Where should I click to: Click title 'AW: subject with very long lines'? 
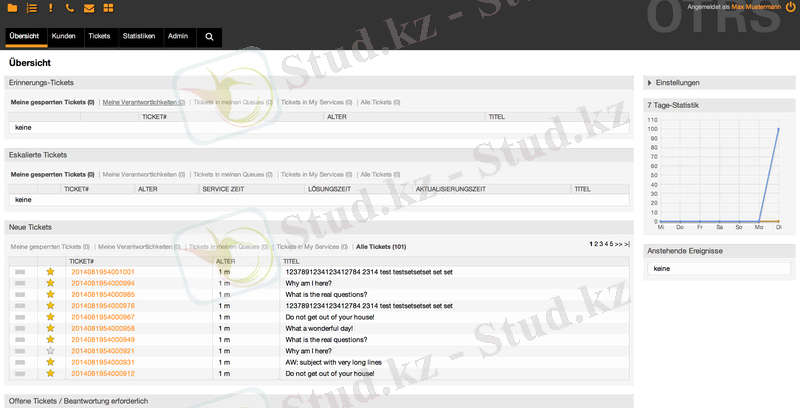coord(334,362)
